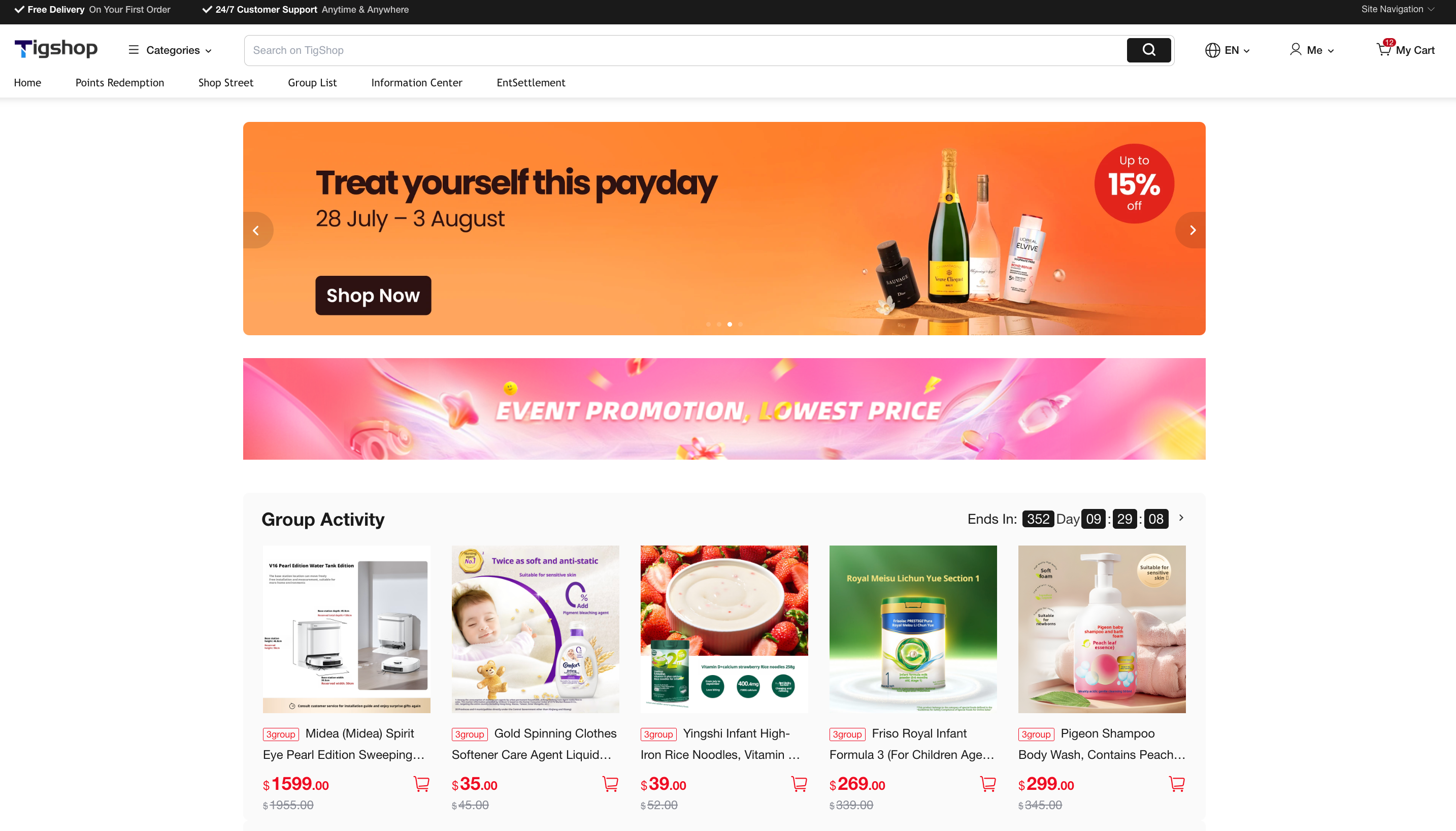Screen dimensions: 1456x831
Task: Add Pigeon Shampoo Body Wash to cart
Action: coord(1176,784)
